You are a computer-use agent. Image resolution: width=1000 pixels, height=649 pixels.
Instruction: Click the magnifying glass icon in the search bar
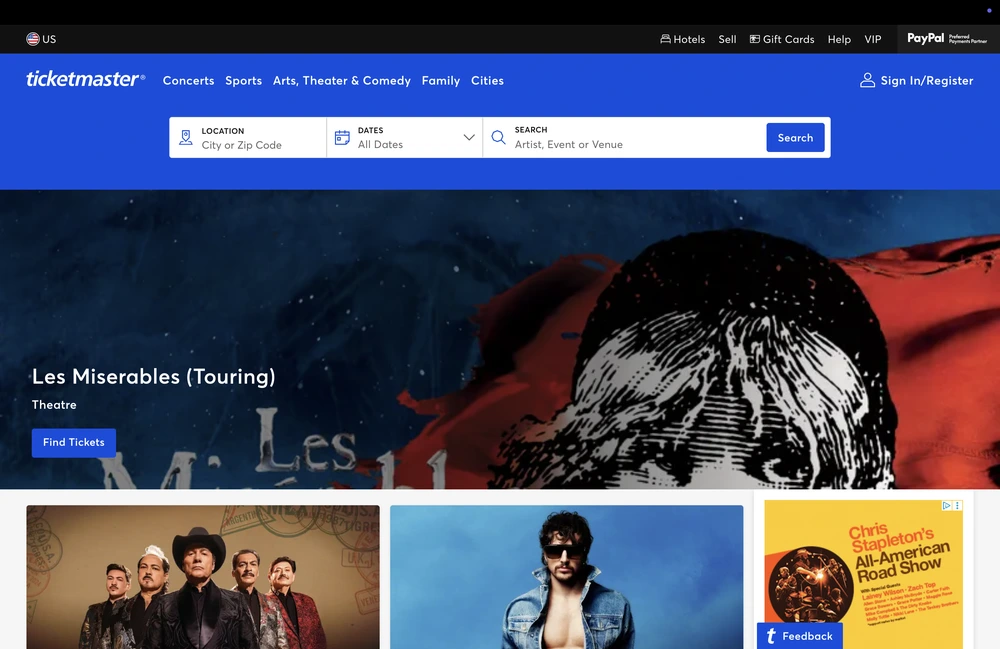(498, 137)
